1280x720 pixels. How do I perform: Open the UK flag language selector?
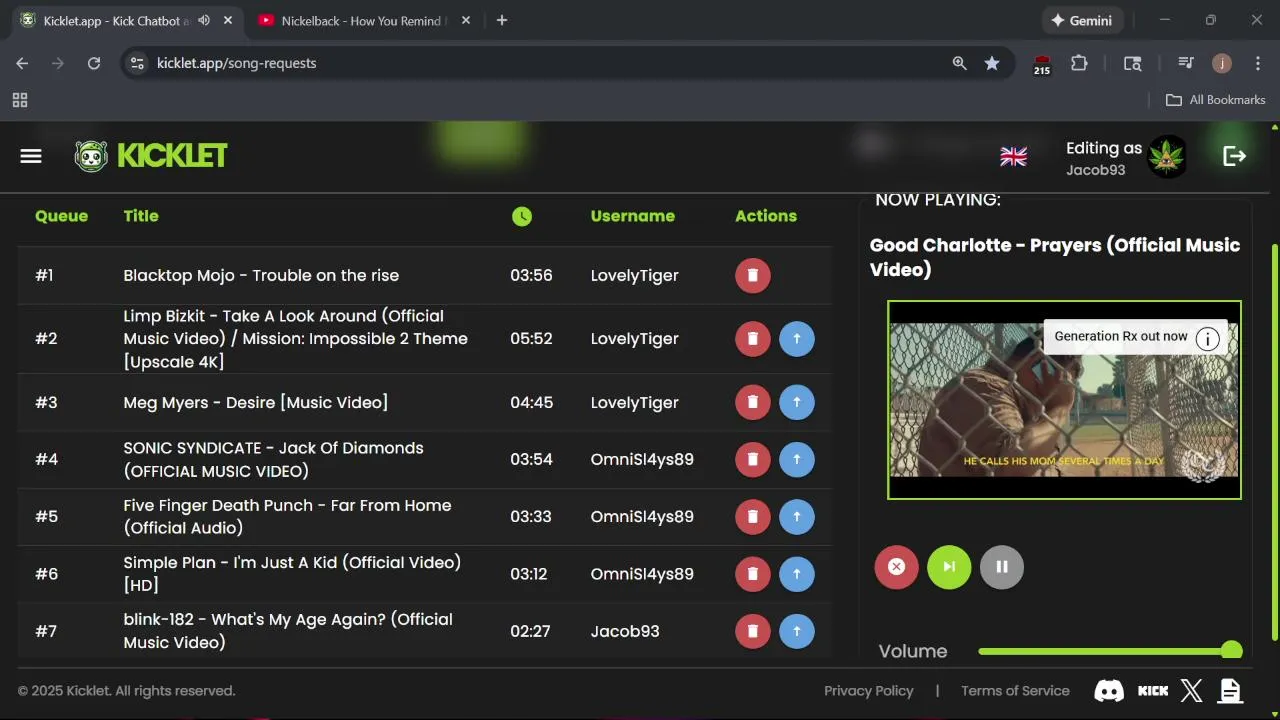(1014, 156)
